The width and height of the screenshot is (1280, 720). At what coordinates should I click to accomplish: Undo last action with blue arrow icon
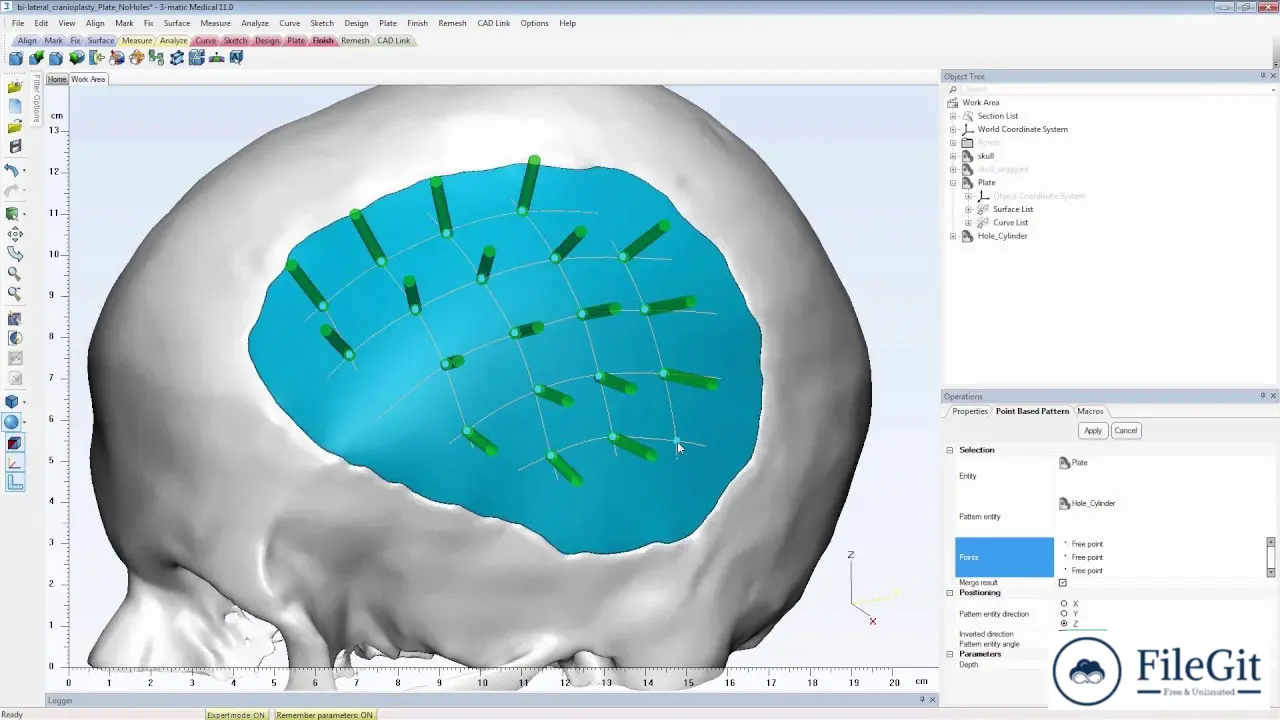tap(12, 171)
